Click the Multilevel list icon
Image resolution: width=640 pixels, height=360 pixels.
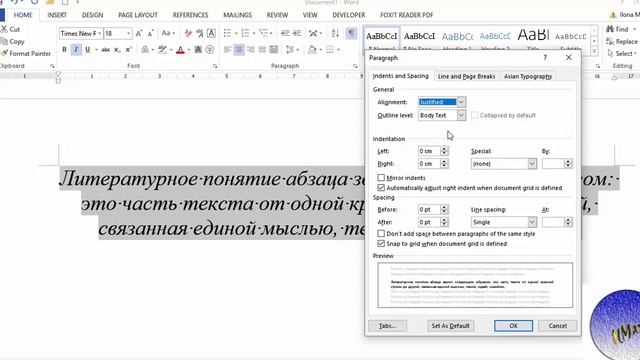point(263,33)
